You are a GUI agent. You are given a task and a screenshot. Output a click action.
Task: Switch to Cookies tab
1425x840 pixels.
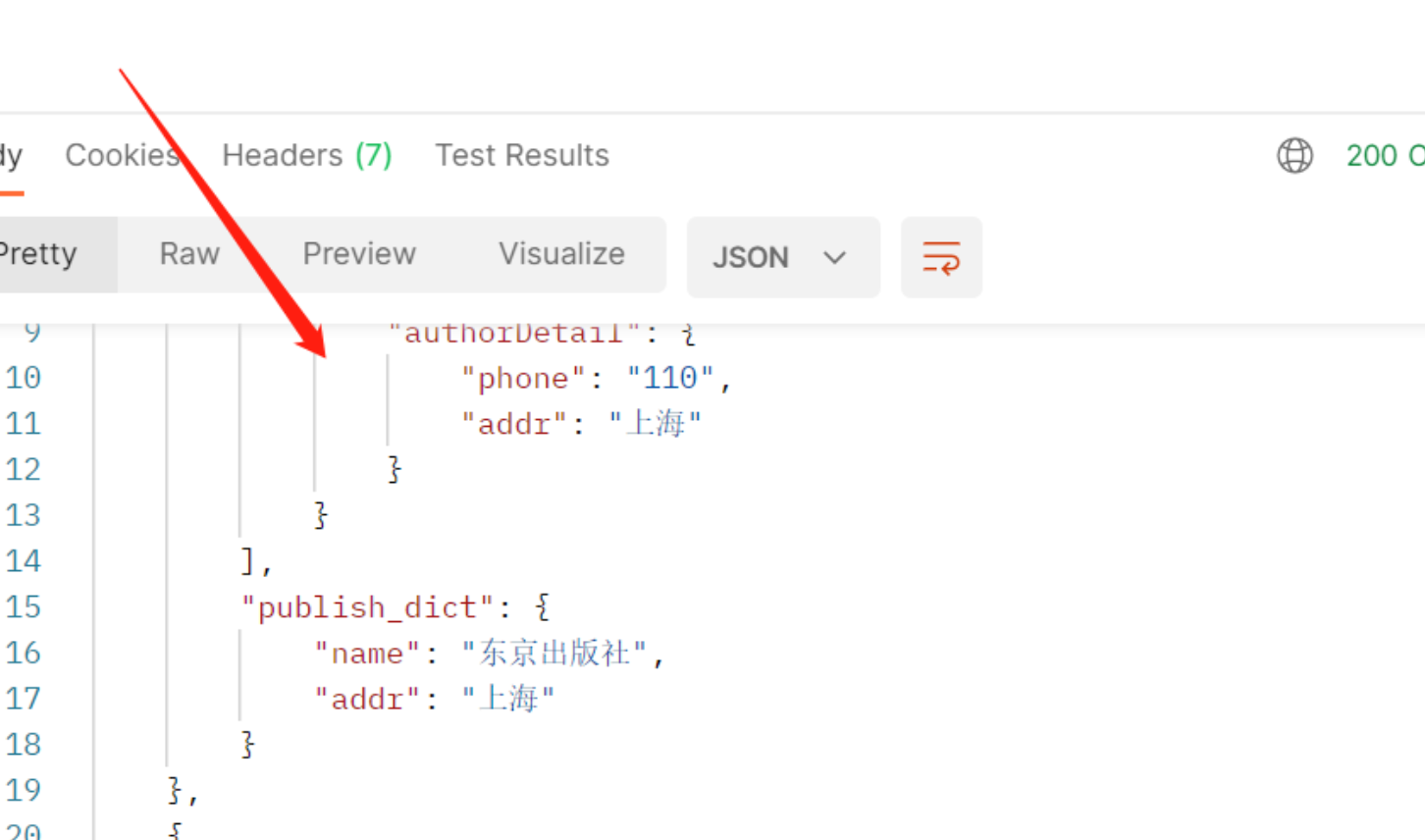click(x=123, y=155)
